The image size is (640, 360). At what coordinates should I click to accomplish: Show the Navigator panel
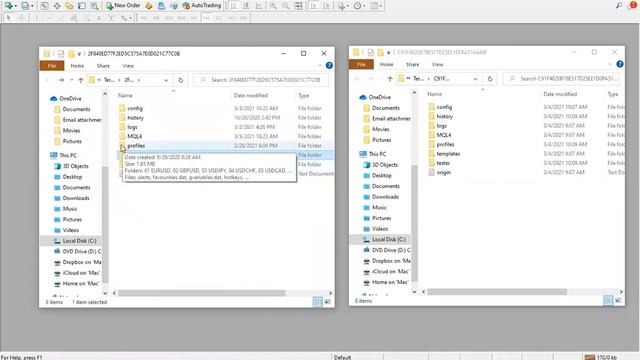tap(69, 6)
